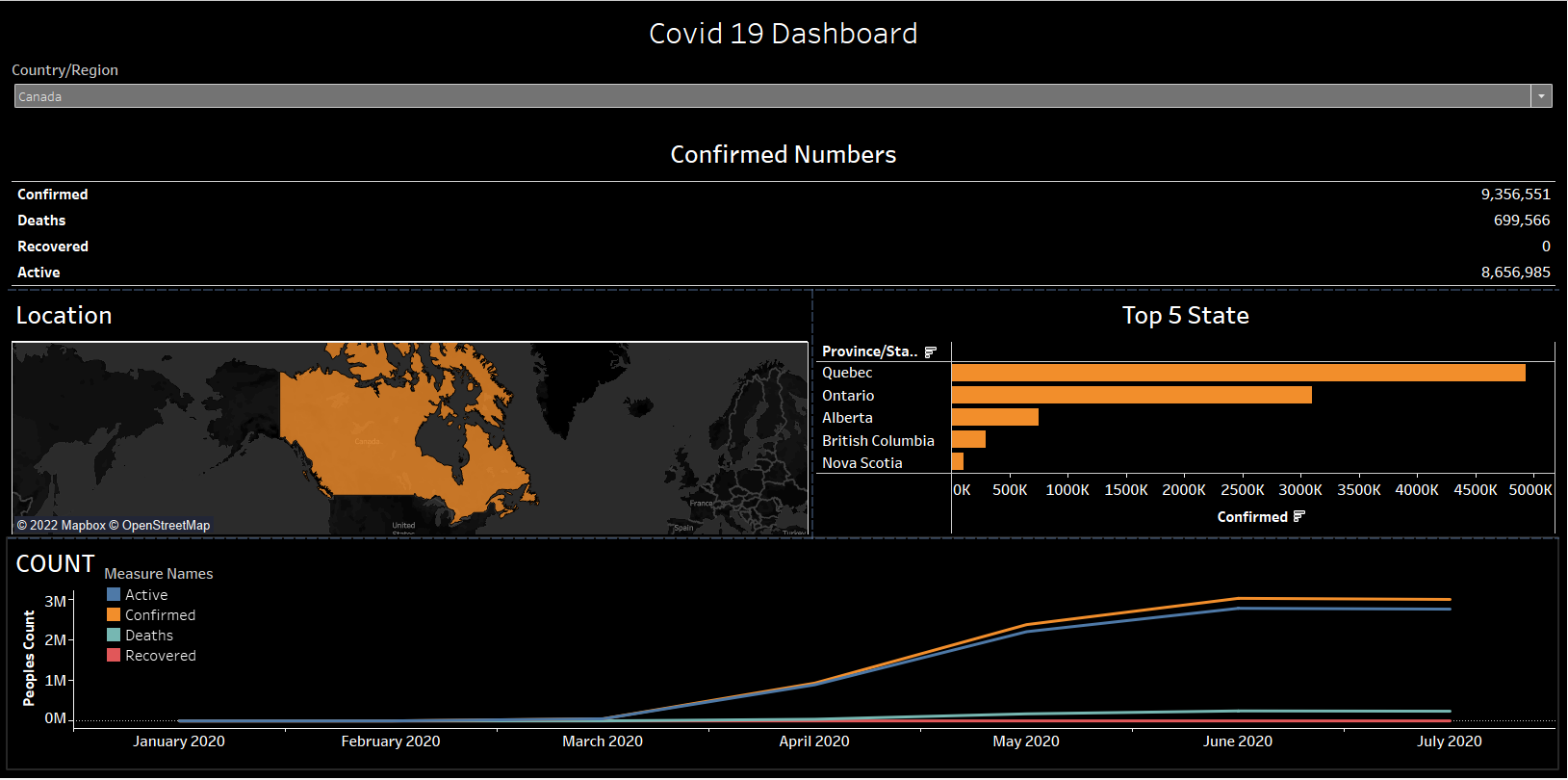The width and height of the screenshot is (1568, 780).
Task: Select the Nova Scotia bar
Action: coord(958,462)
